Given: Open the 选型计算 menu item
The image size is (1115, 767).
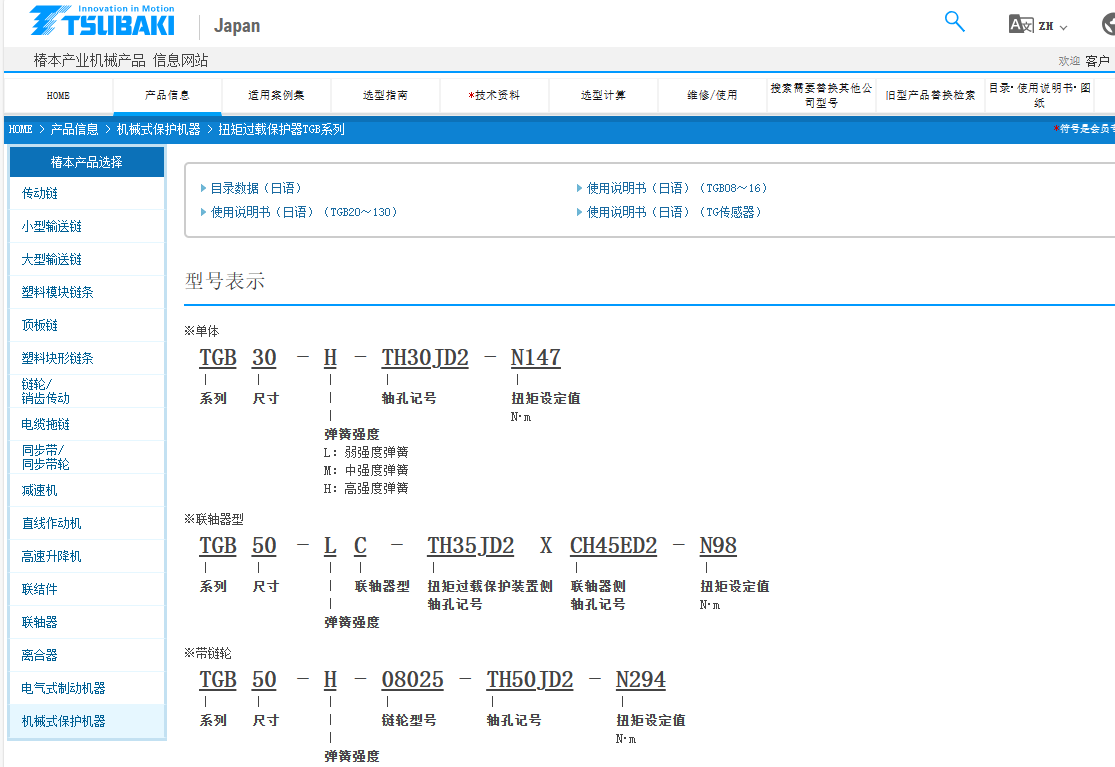Looking at the screenshot, I should (x=603, y=96).
